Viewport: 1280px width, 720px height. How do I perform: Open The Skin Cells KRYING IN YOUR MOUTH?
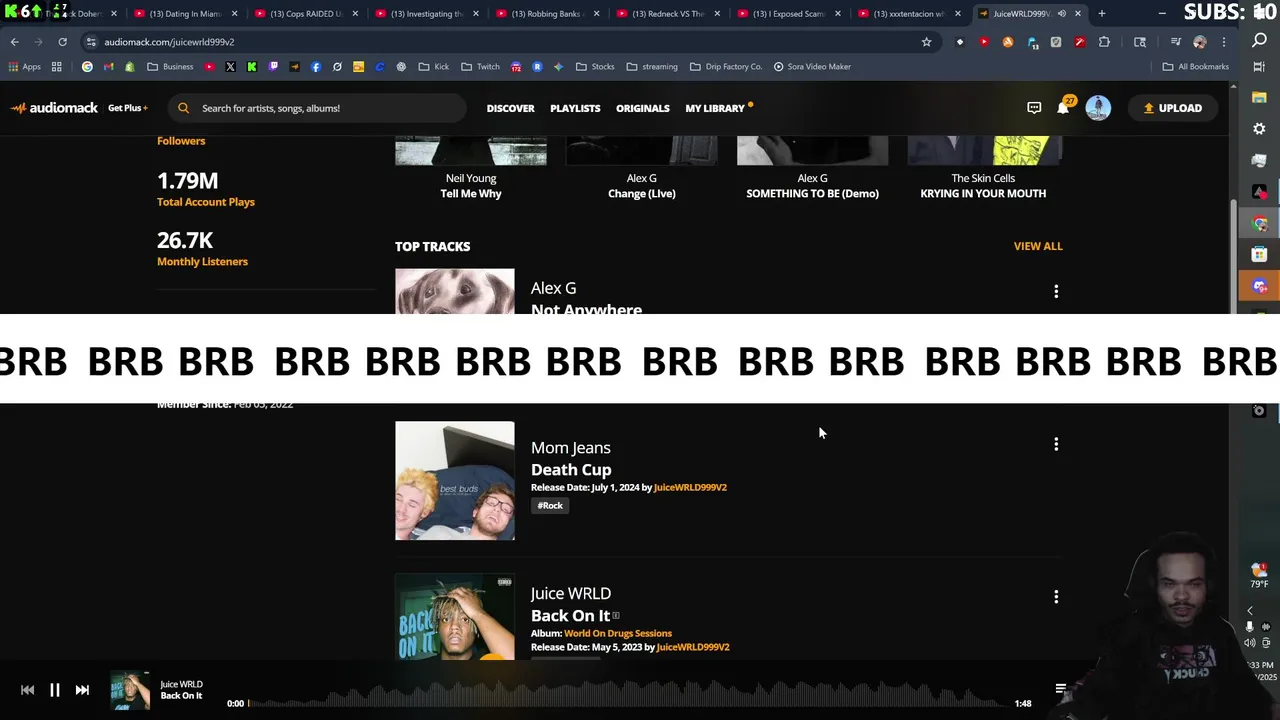tap(983, 194)
